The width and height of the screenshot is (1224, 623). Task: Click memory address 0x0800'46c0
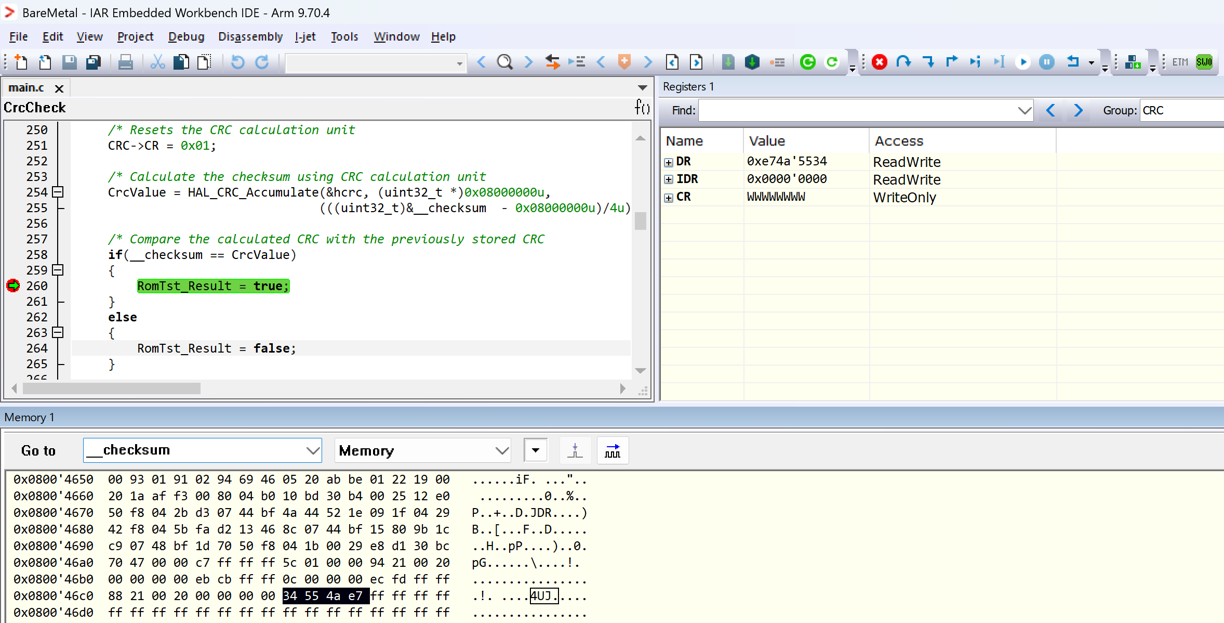pyautogui.click(x=53, y=596)
